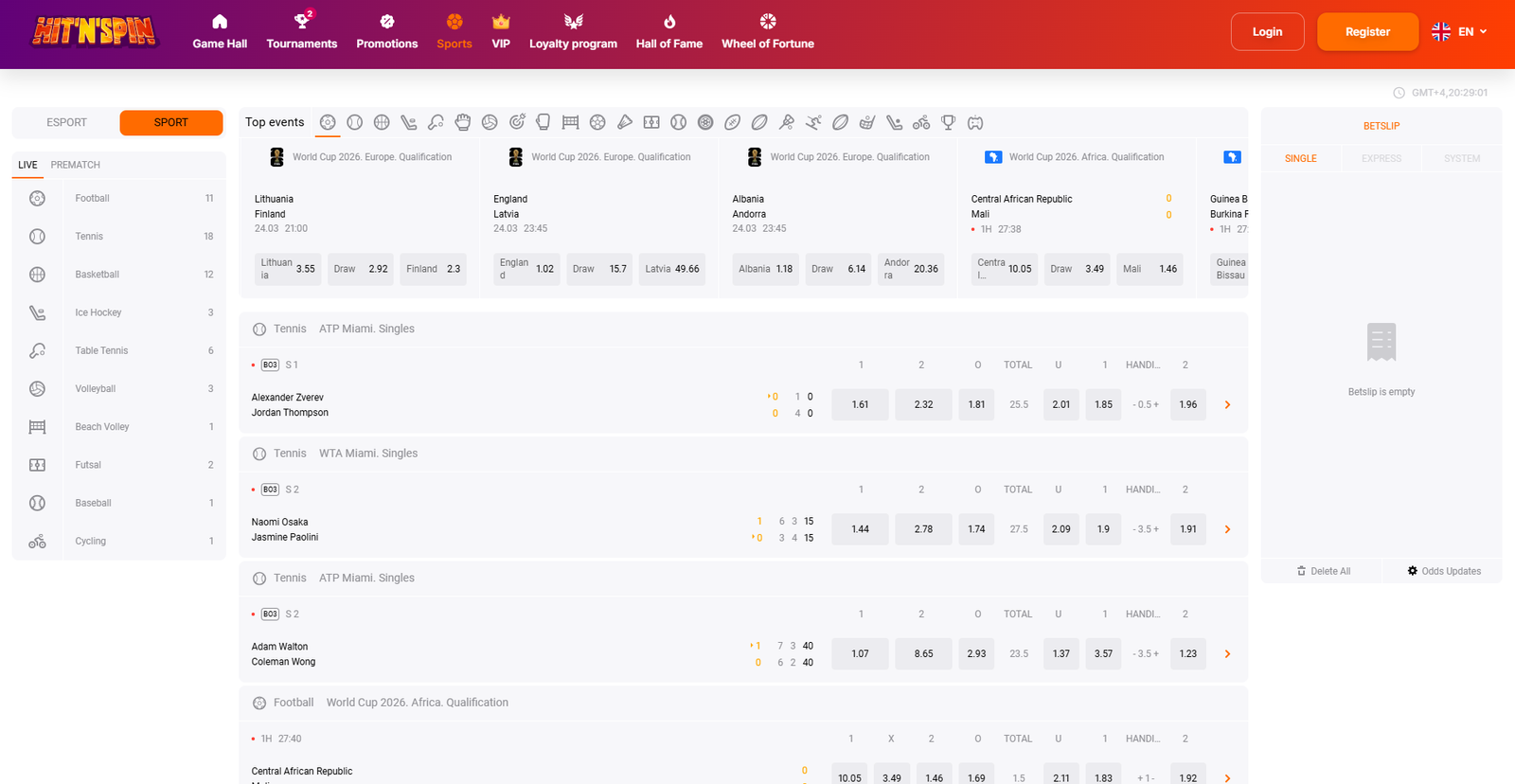Open the Tournaments menu item
The height and width of the screenshot is (784, 1515).
pyautogui.click(x=301, y=32)
